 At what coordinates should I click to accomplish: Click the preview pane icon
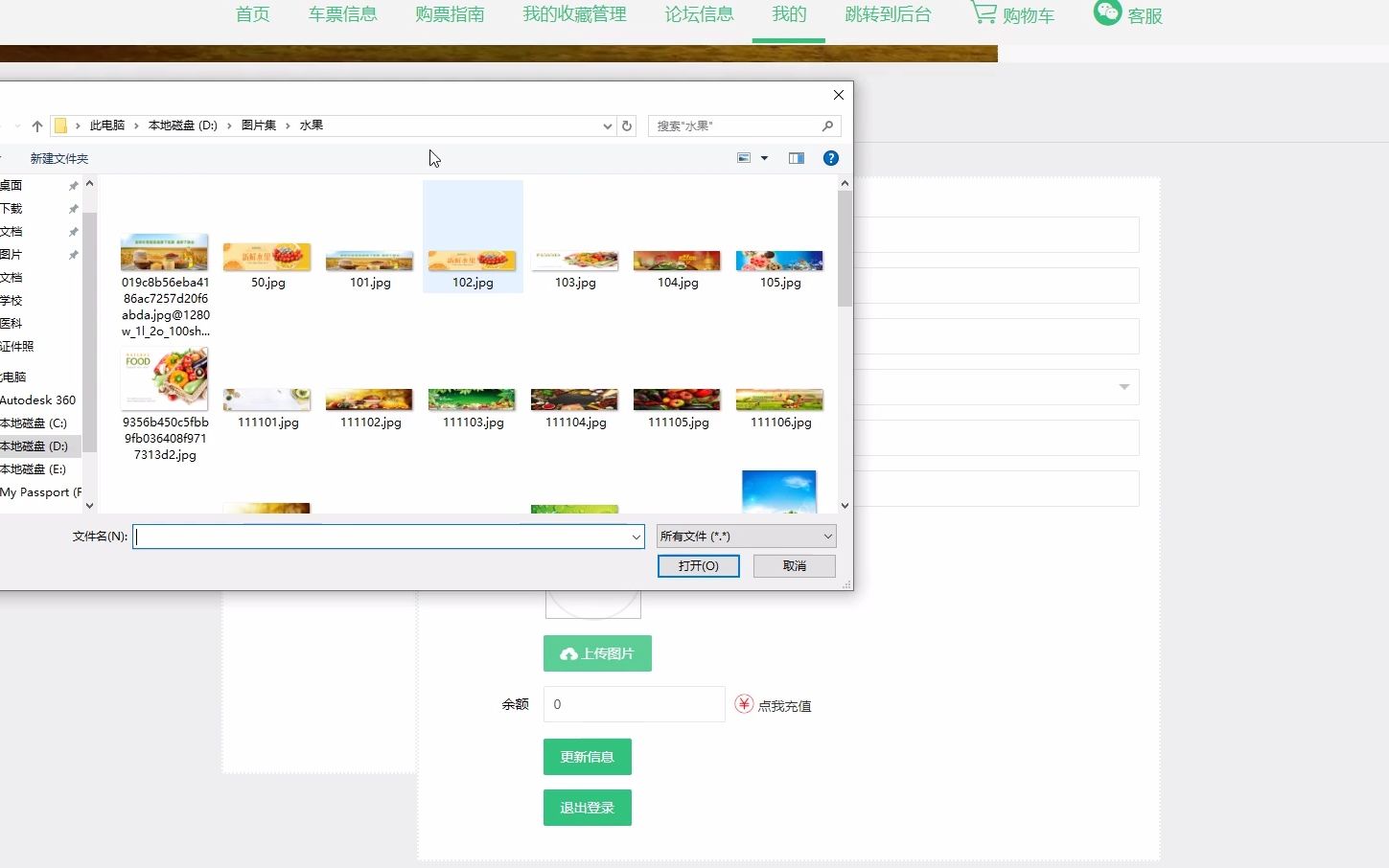click(x=796, y=157)
